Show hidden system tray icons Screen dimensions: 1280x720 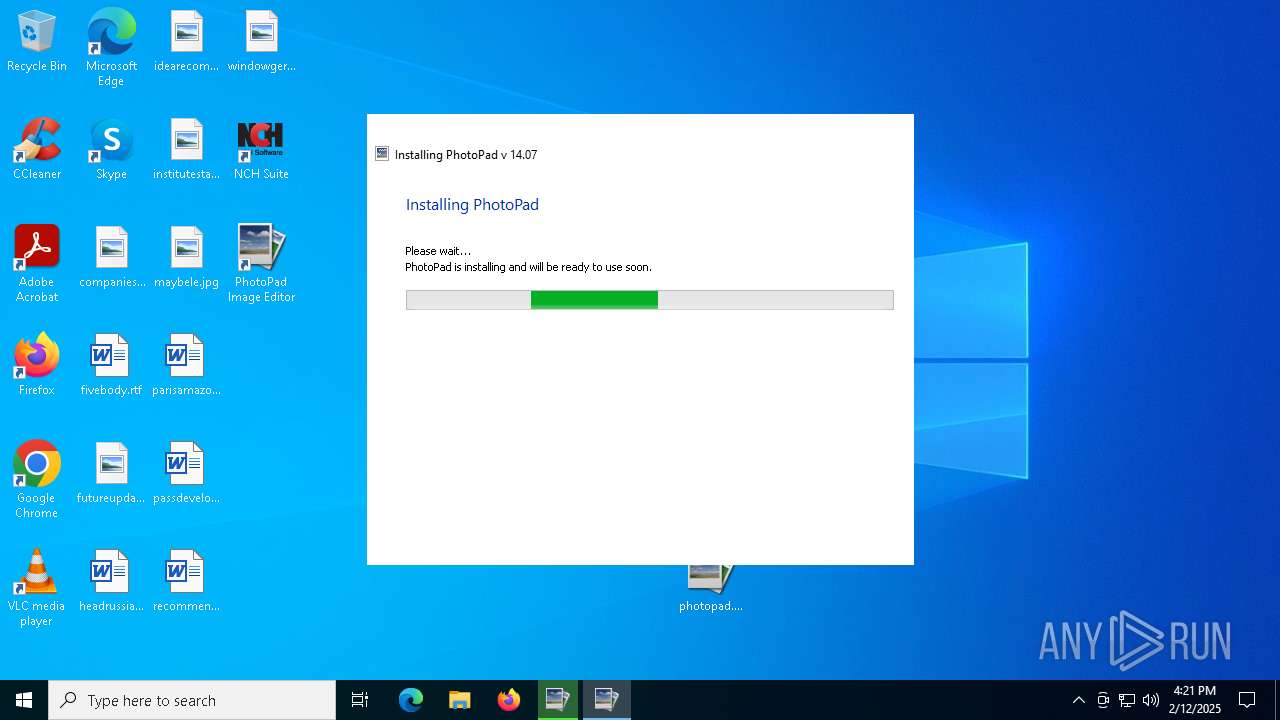click(x=1078, y=700)
